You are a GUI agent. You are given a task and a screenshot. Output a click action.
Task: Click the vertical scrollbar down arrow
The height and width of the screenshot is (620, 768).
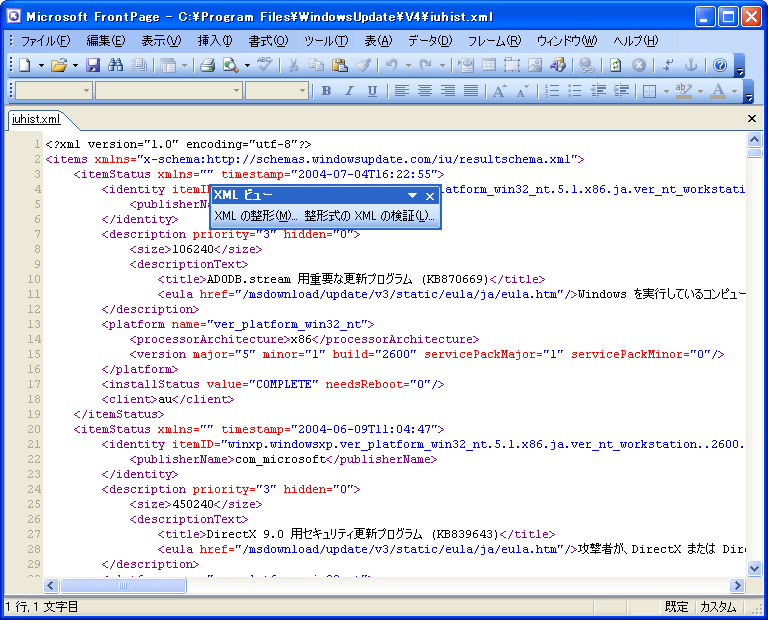(754, 569)
